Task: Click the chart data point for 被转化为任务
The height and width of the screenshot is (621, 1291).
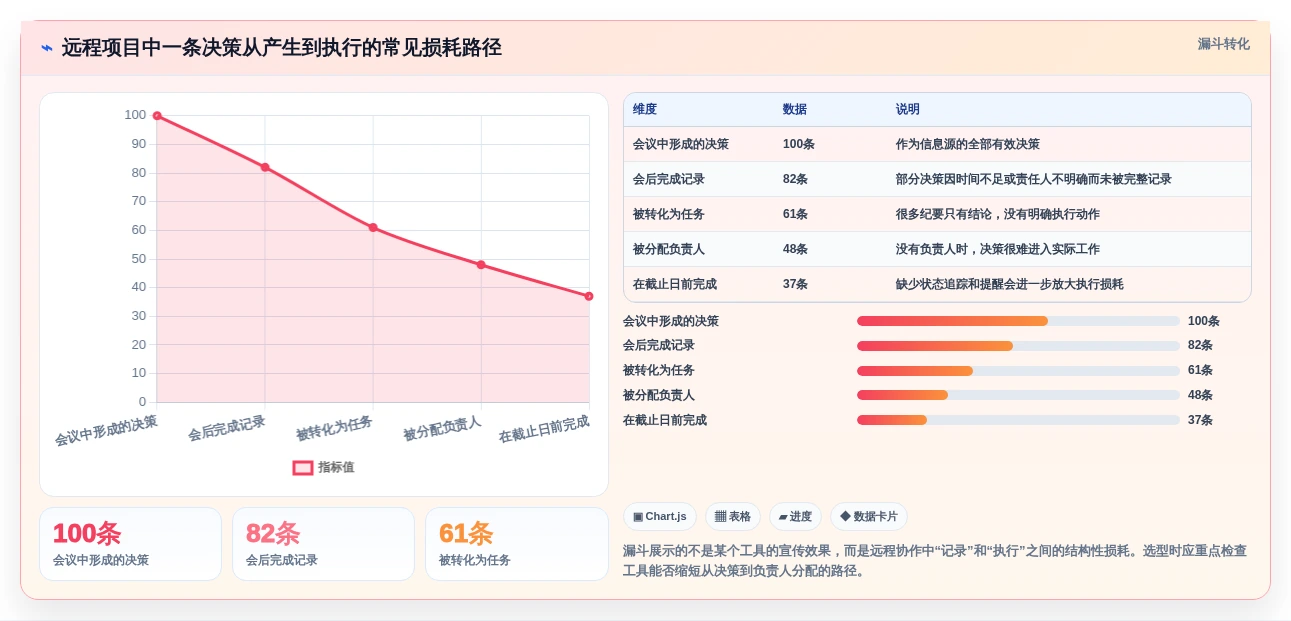Action: pos(373,227)
